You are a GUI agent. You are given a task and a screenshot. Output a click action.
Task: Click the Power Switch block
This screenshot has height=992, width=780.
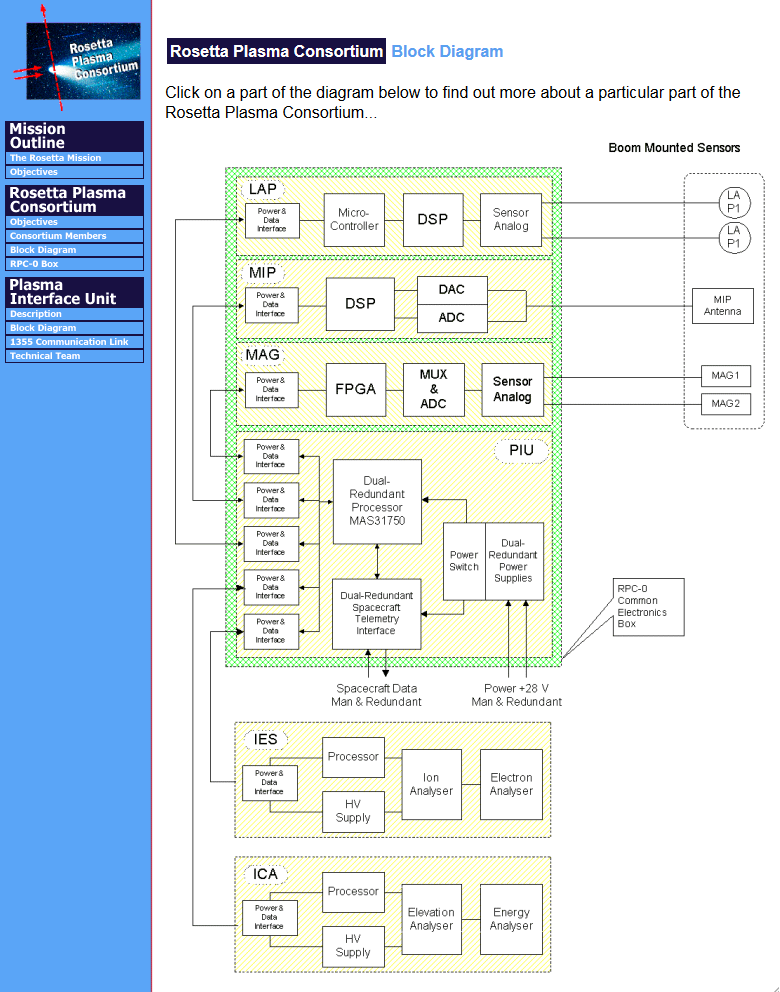[x=464, y=561]
